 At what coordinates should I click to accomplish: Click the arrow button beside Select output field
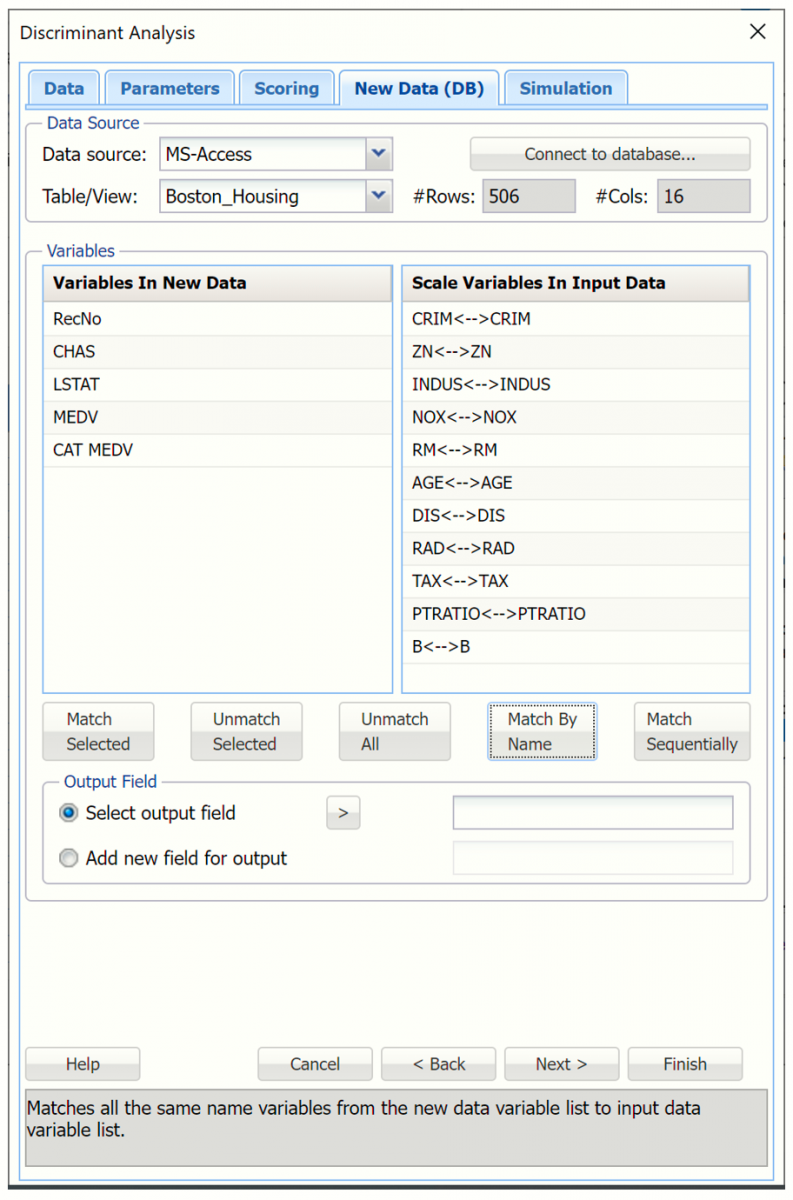pos(343,813)
